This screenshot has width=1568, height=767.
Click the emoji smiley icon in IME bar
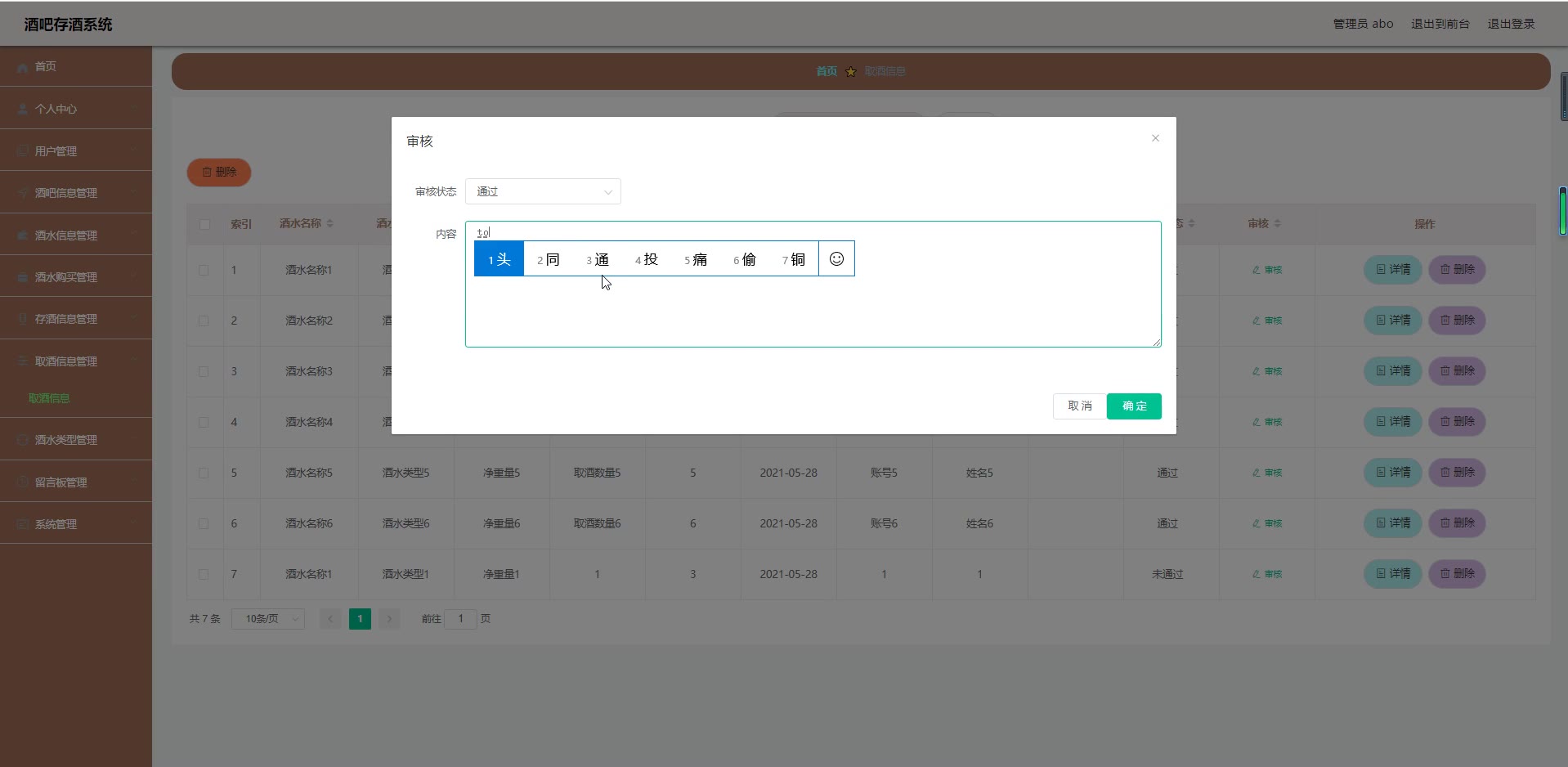click(x=836, y=259)
